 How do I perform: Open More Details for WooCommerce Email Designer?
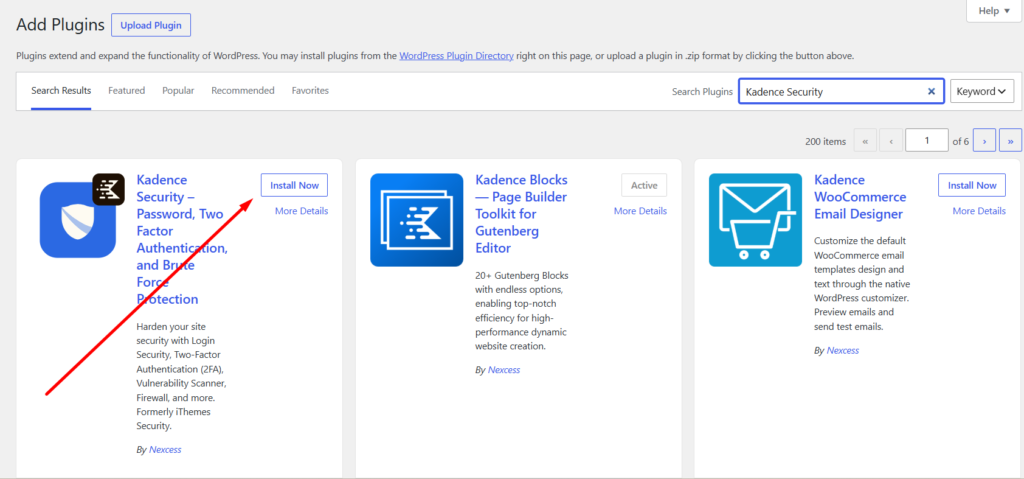[x=979, y=211]
